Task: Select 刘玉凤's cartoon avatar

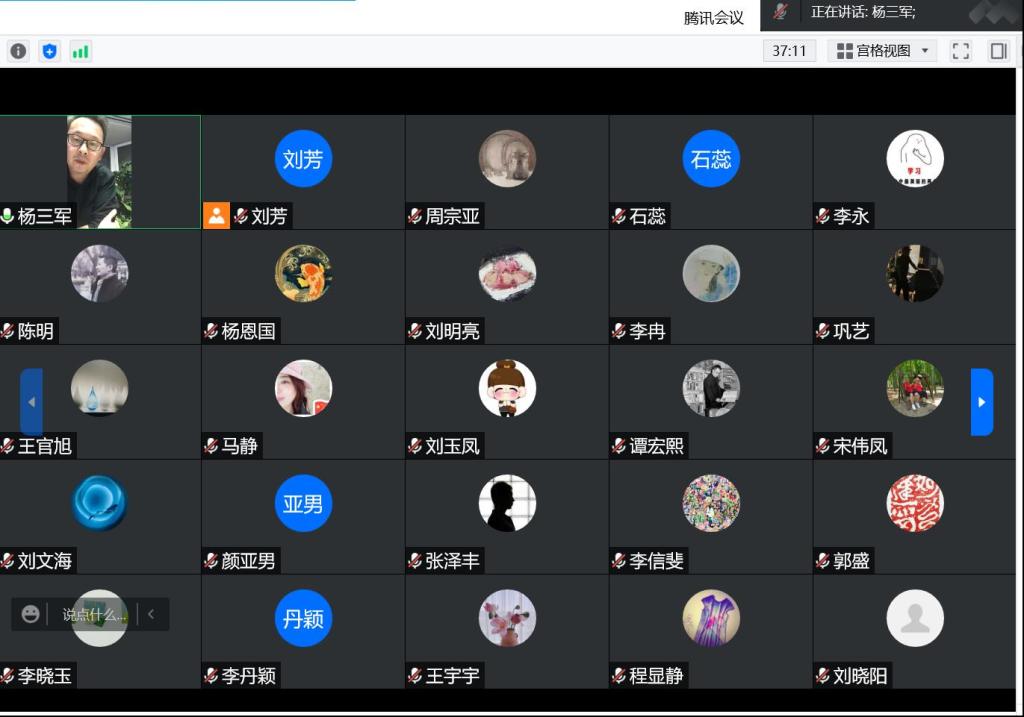Action: point(507,388)
